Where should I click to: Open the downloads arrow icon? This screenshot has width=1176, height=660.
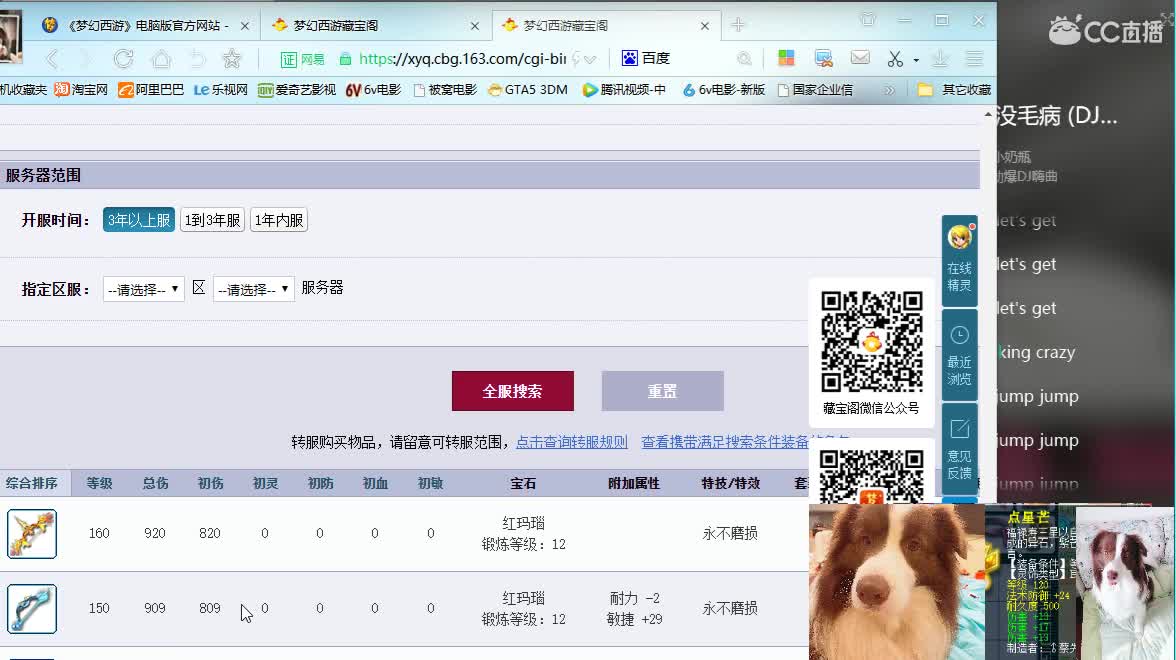[940, 58]
